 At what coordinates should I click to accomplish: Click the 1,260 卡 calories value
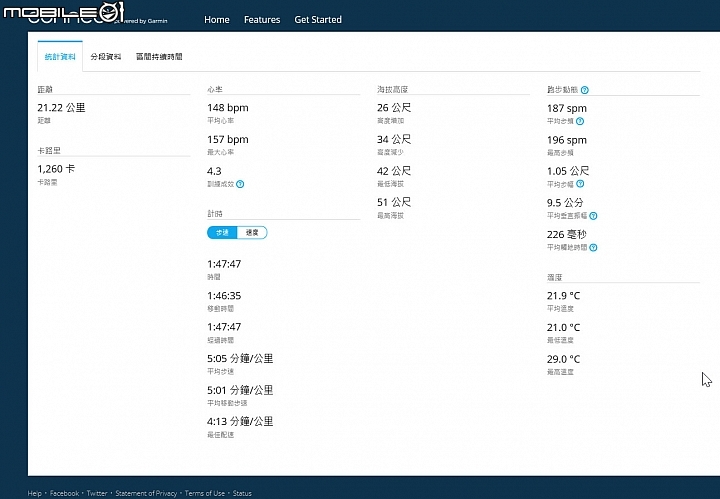(x=56, y=169)
